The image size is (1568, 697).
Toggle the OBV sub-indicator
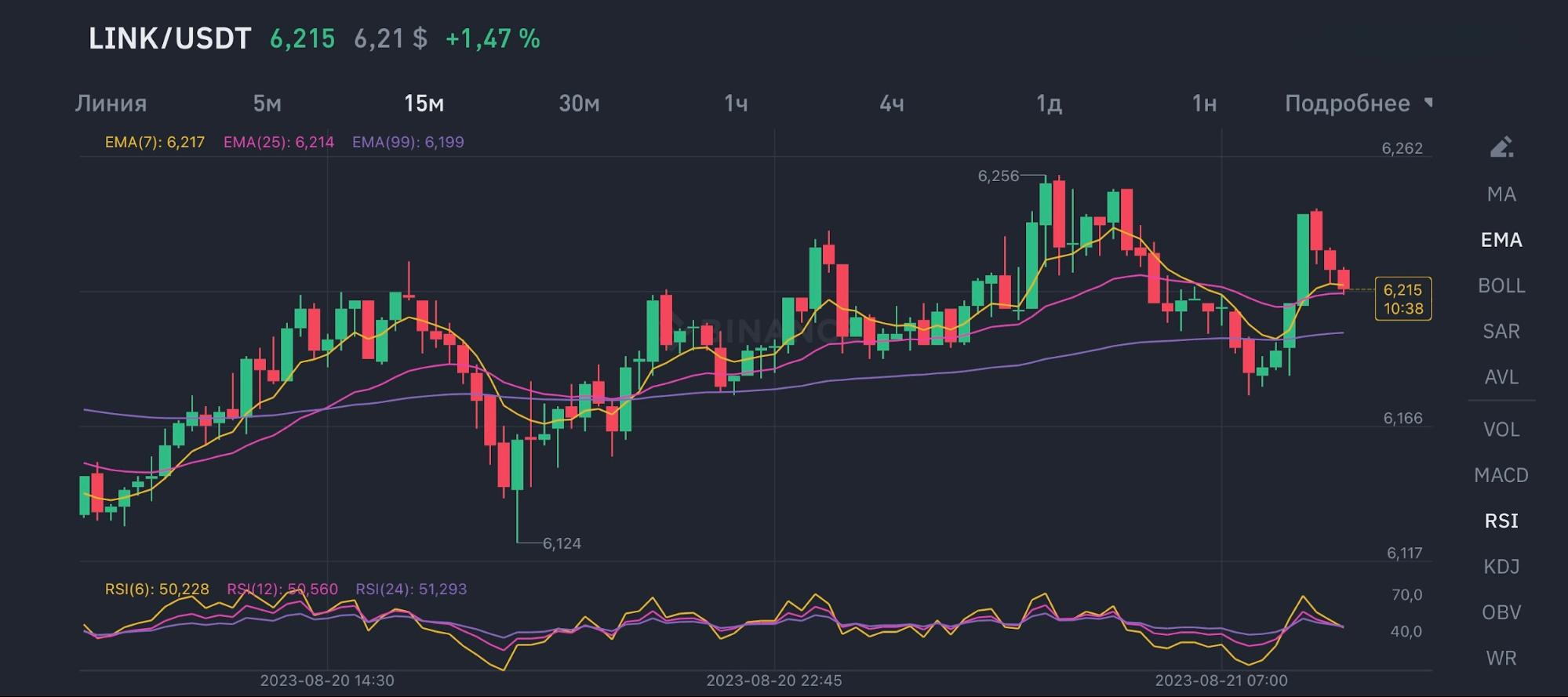(1501, 612)
